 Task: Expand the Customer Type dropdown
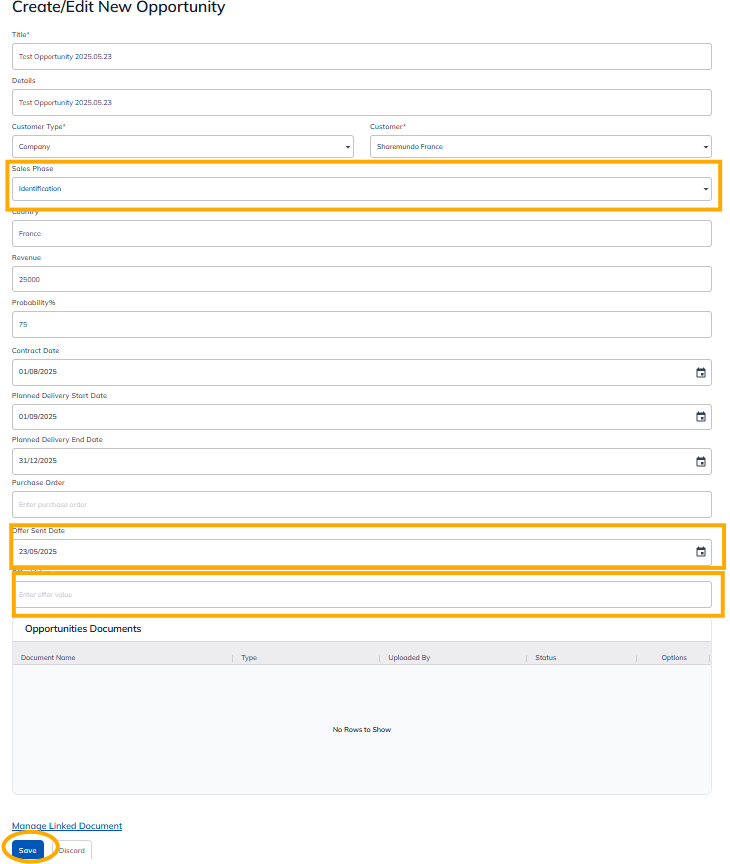click(x=182, y=147)
